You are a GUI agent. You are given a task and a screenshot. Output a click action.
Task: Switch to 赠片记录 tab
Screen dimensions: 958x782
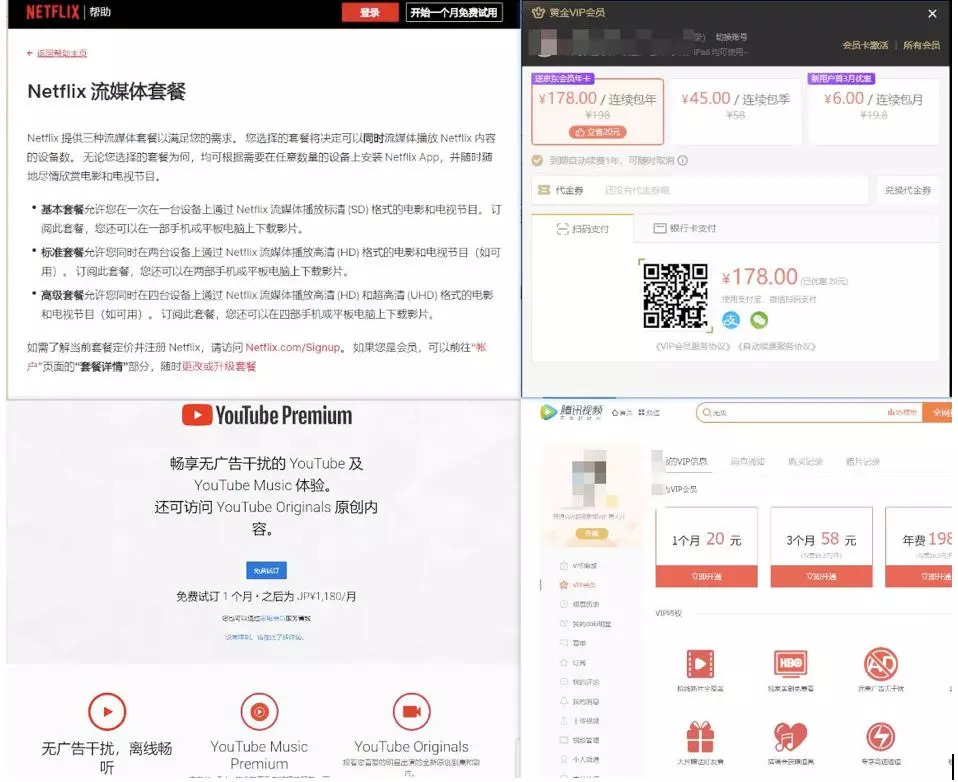click(x=863, y=461)
